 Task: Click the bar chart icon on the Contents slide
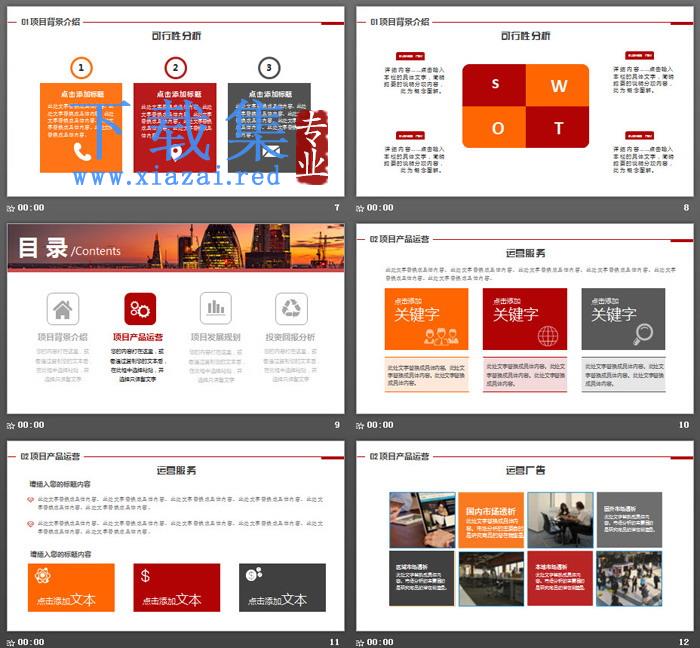(x=216, y=308)
